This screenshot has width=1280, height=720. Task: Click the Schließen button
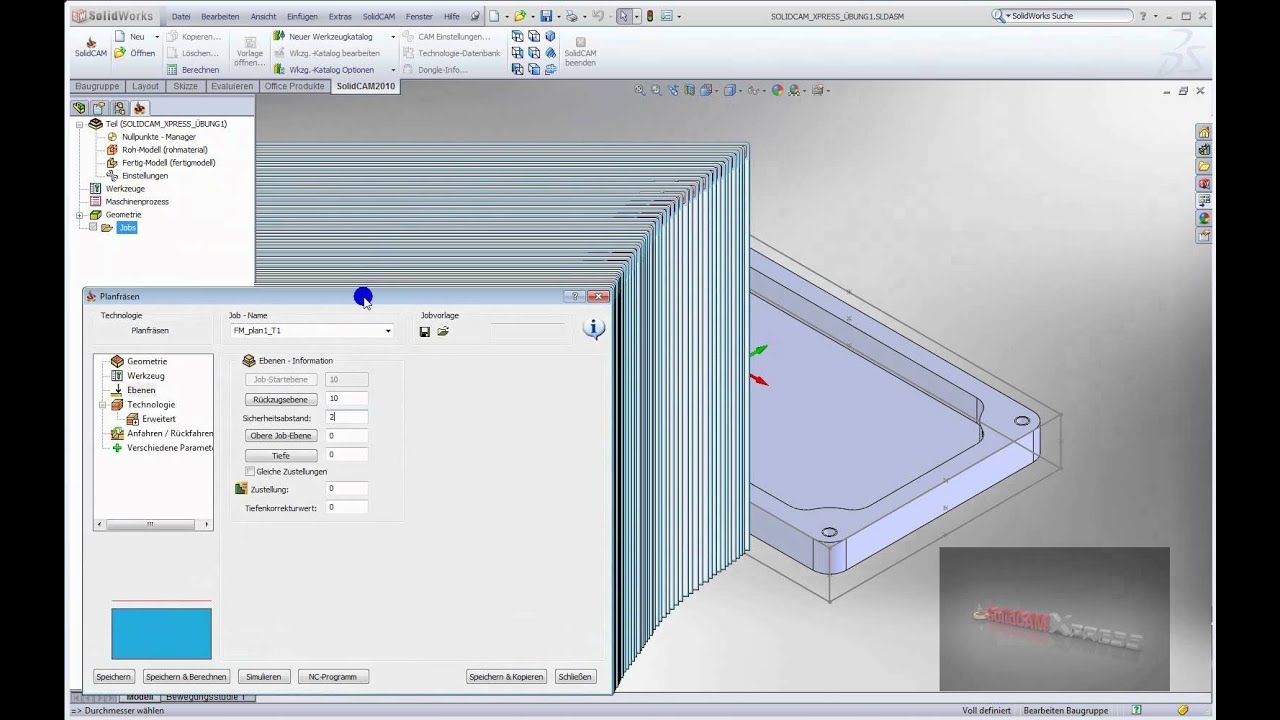[575, 677]
